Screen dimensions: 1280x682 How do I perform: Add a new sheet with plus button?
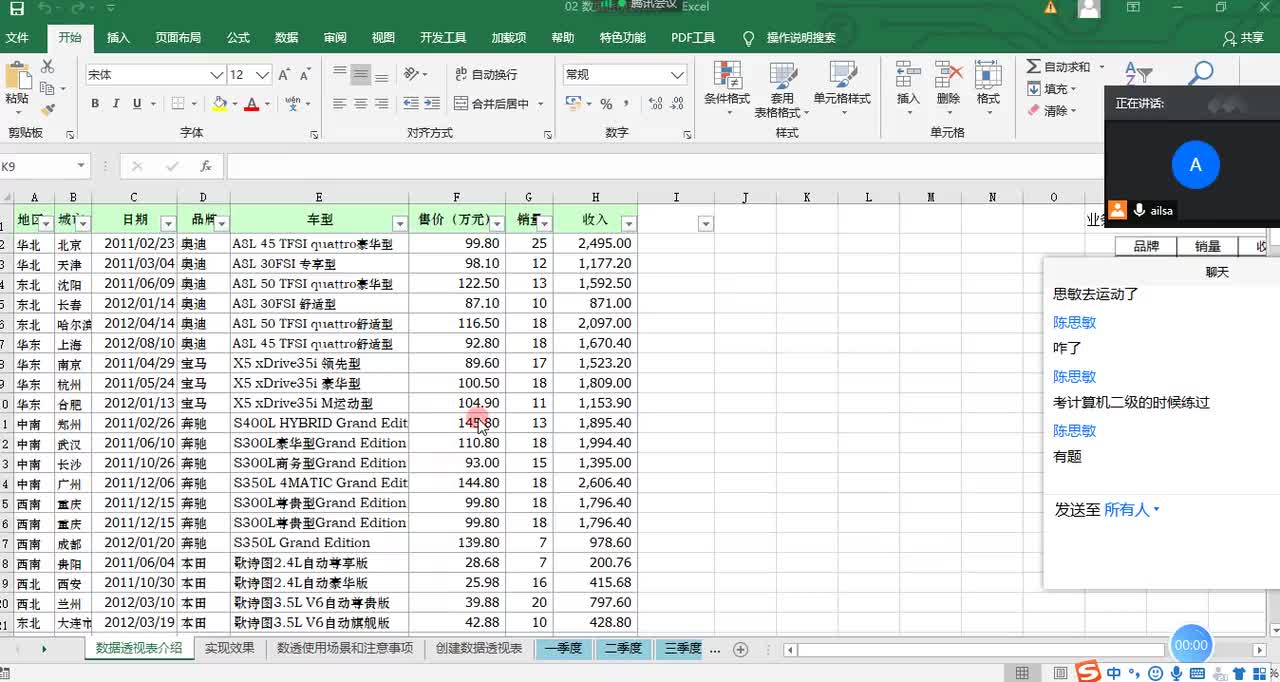(741, 649)
